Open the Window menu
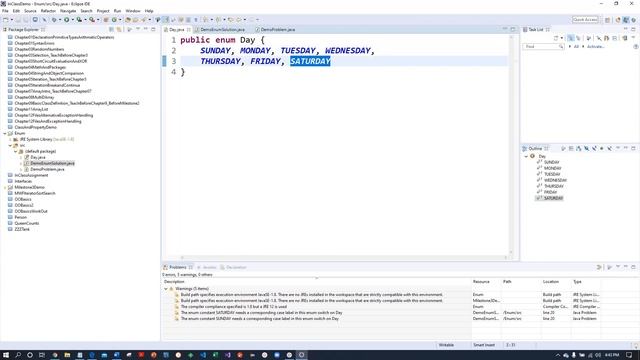The width and height of the screenshot is (640, 360). tap(133, 11)
